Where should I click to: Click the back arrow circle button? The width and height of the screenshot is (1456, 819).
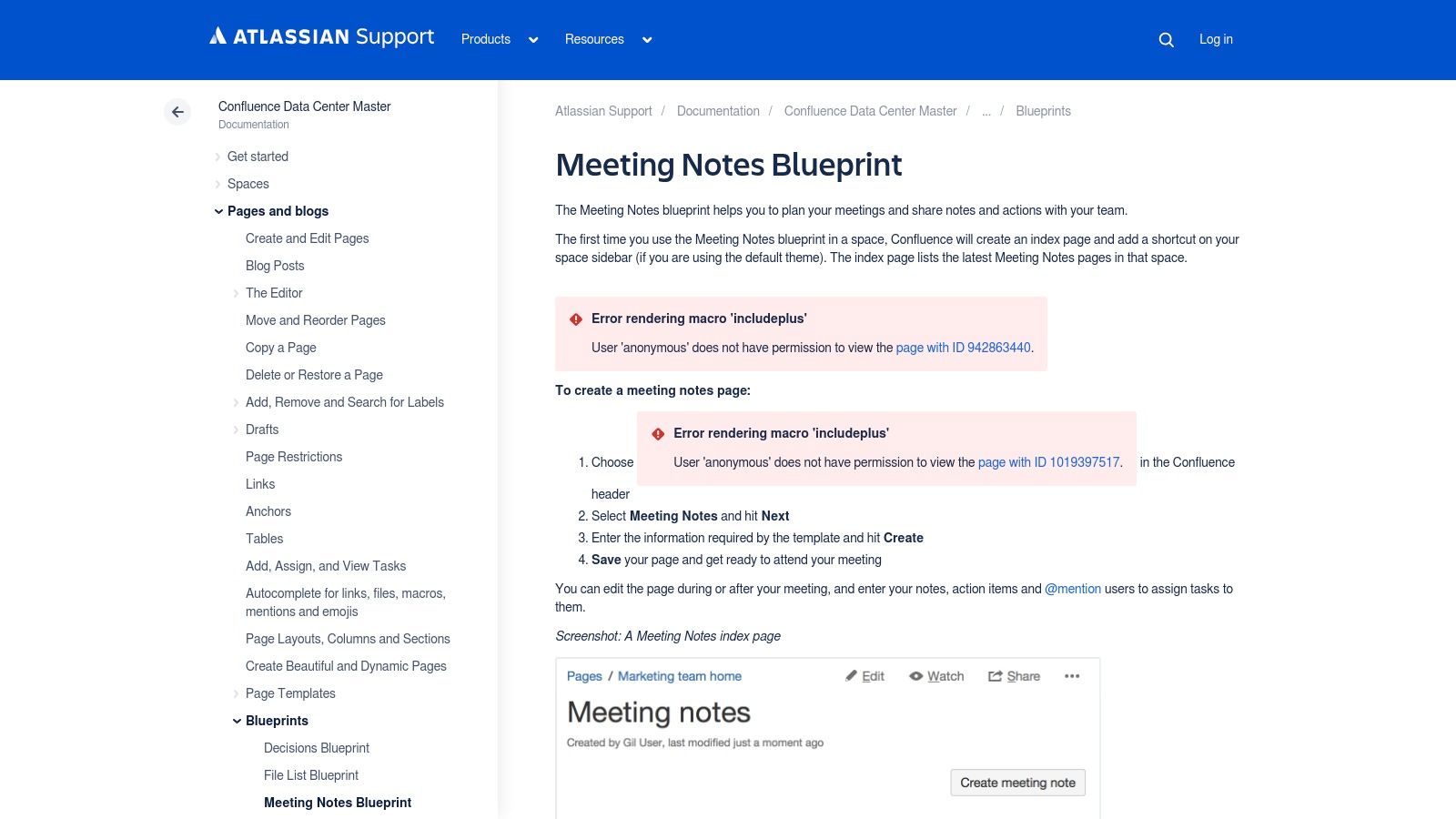pyautogui.click(x=177, y=112)
